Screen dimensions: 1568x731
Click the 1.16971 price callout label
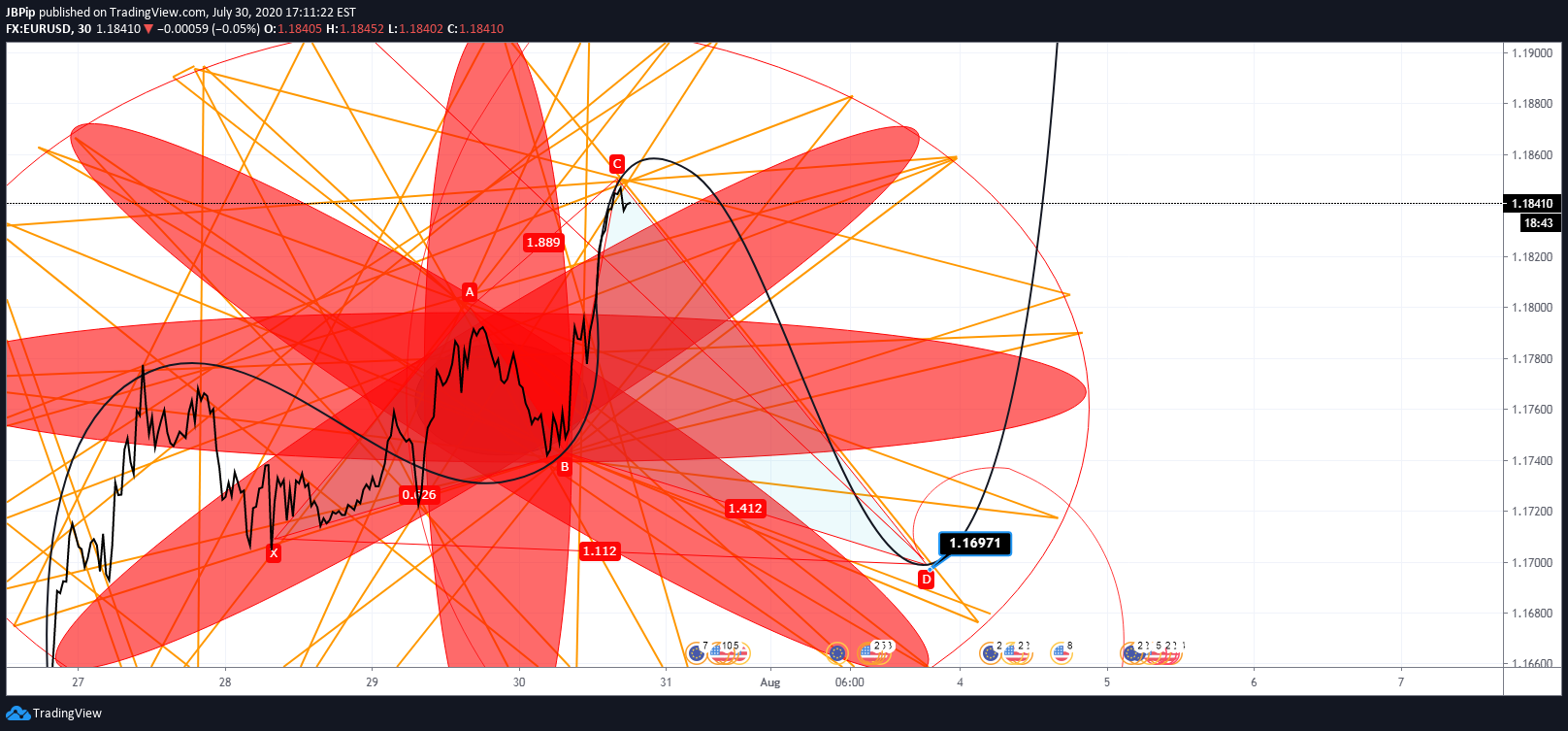[975, 544]
